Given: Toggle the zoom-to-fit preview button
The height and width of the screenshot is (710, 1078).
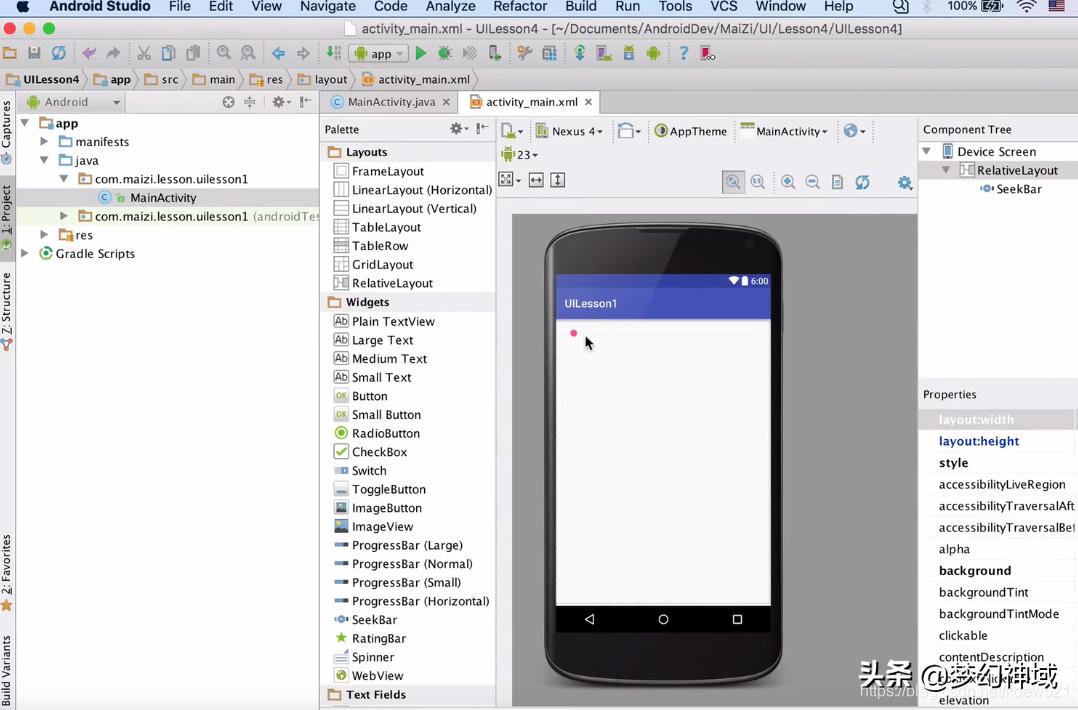Looking at the screenshot, I should click(x=733, y=182).
